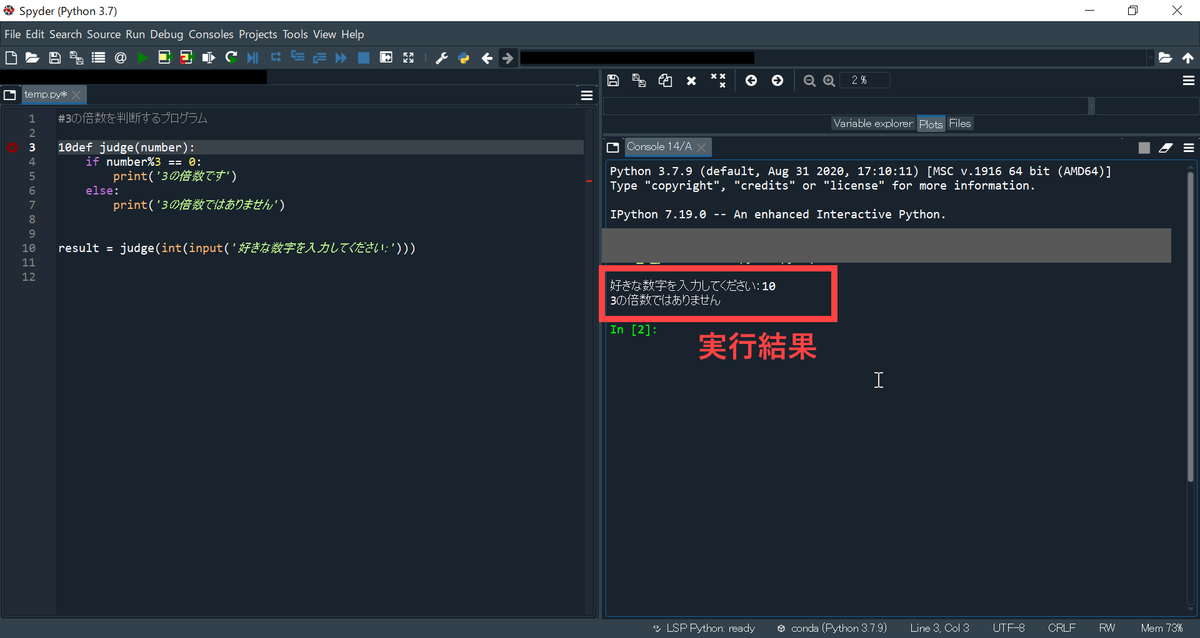Open the File menu

(x=12, y=34)
